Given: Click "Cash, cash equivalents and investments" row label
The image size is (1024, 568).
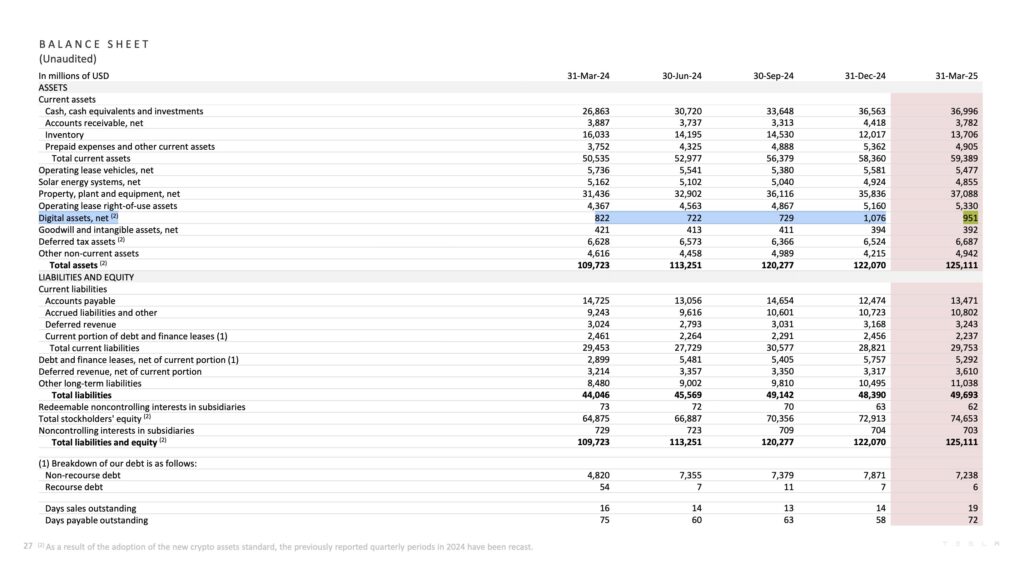Looking at the screenshot, I should [124, 112].
